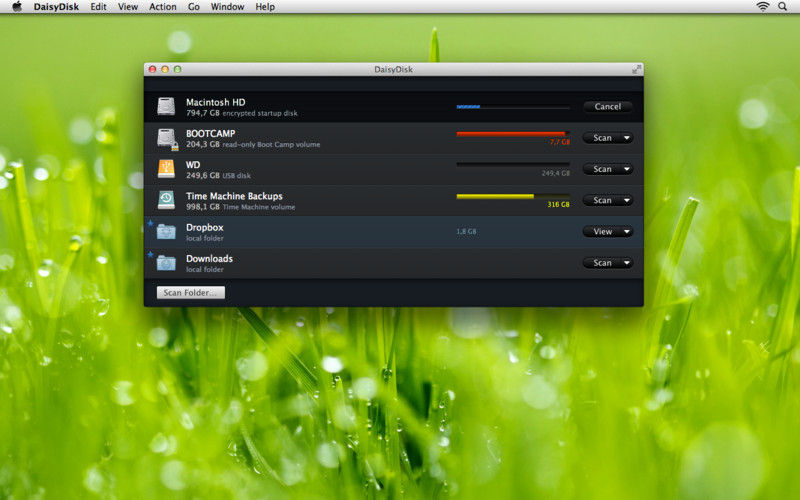Scan the WD USB disk
The image size is (800, 500).
point(602,169)
